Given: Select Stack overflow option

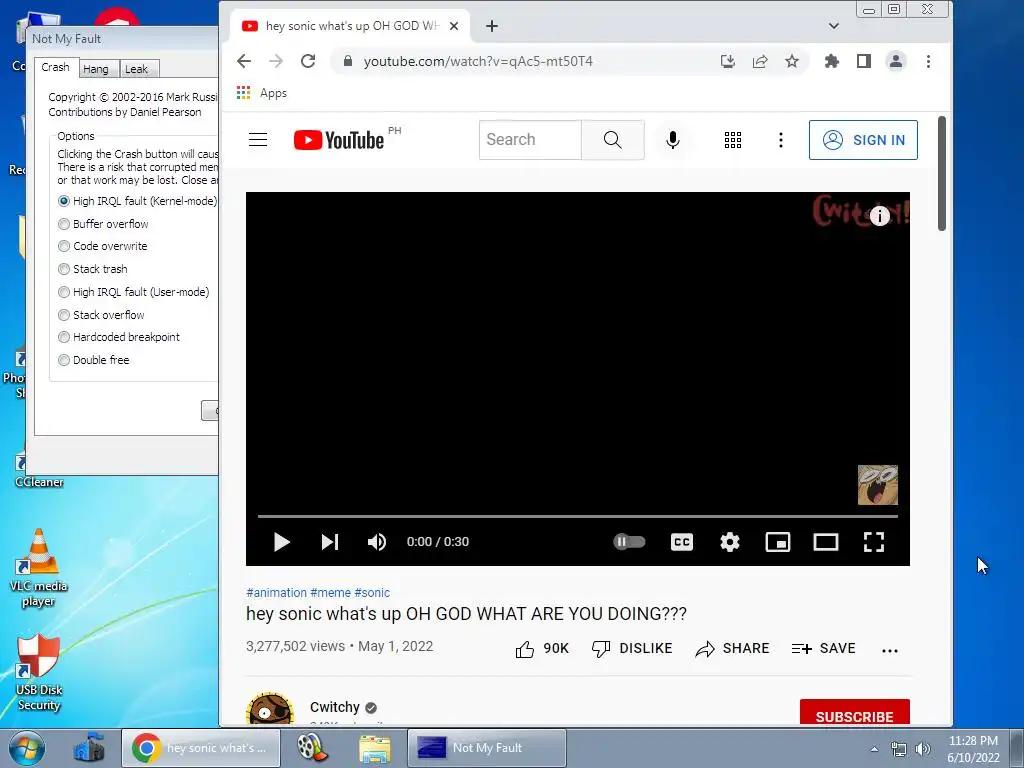Looking at the screenshot, I should [101, 315].
